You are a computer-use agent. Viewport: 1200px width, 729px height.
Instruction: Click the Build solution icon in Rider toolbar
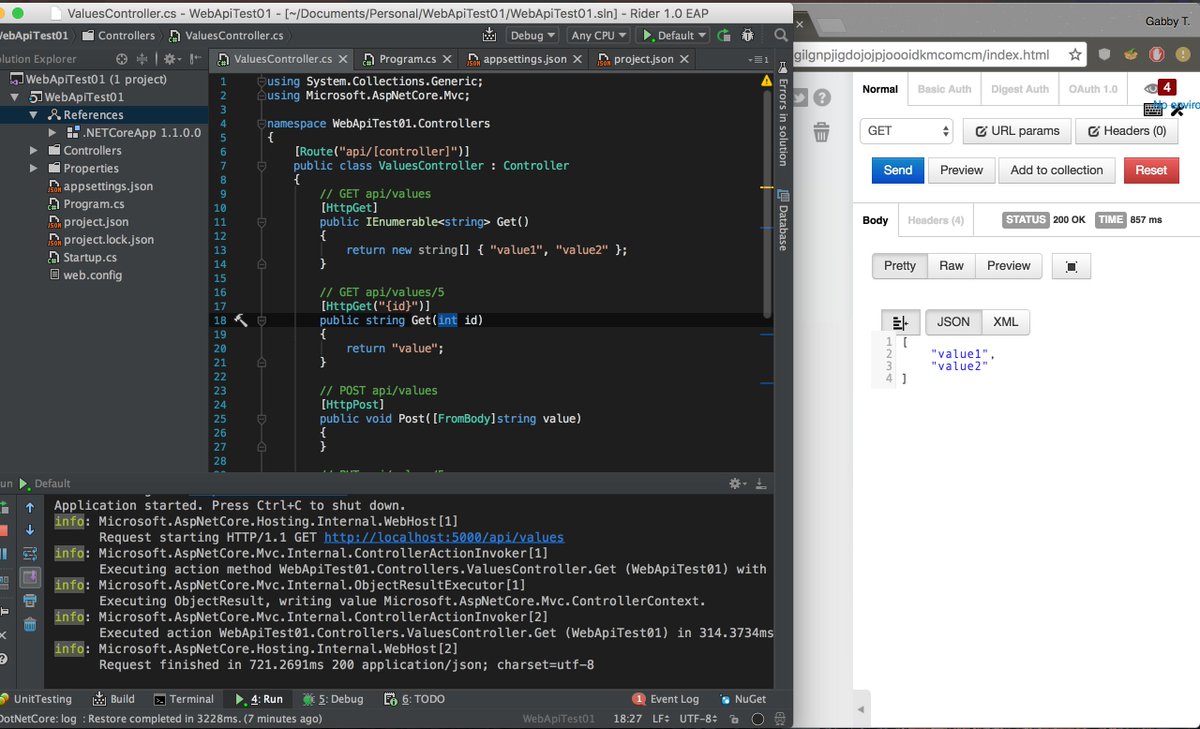pos(489,35)
